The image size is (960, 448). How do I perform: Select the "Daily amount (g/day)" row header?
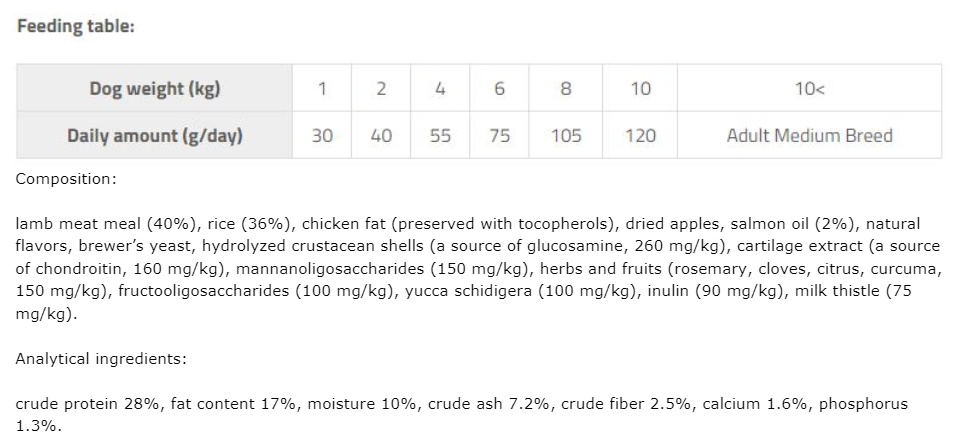(x=155, y=135)
